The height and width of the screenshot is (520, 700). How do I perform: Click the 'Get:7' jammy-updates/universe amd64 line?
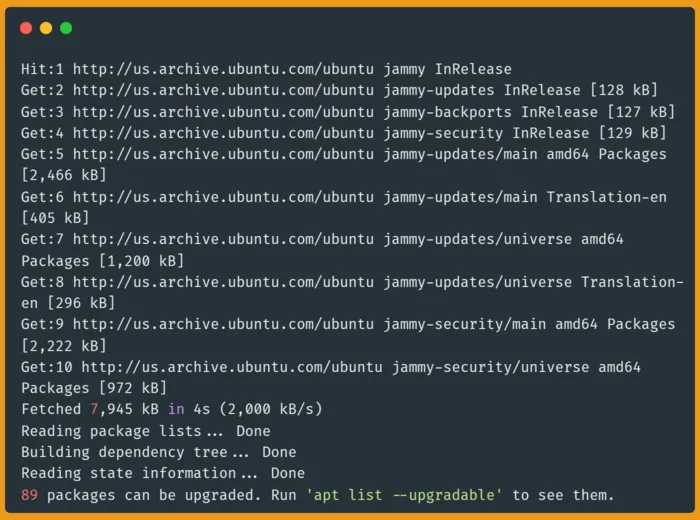coord(322,239)
